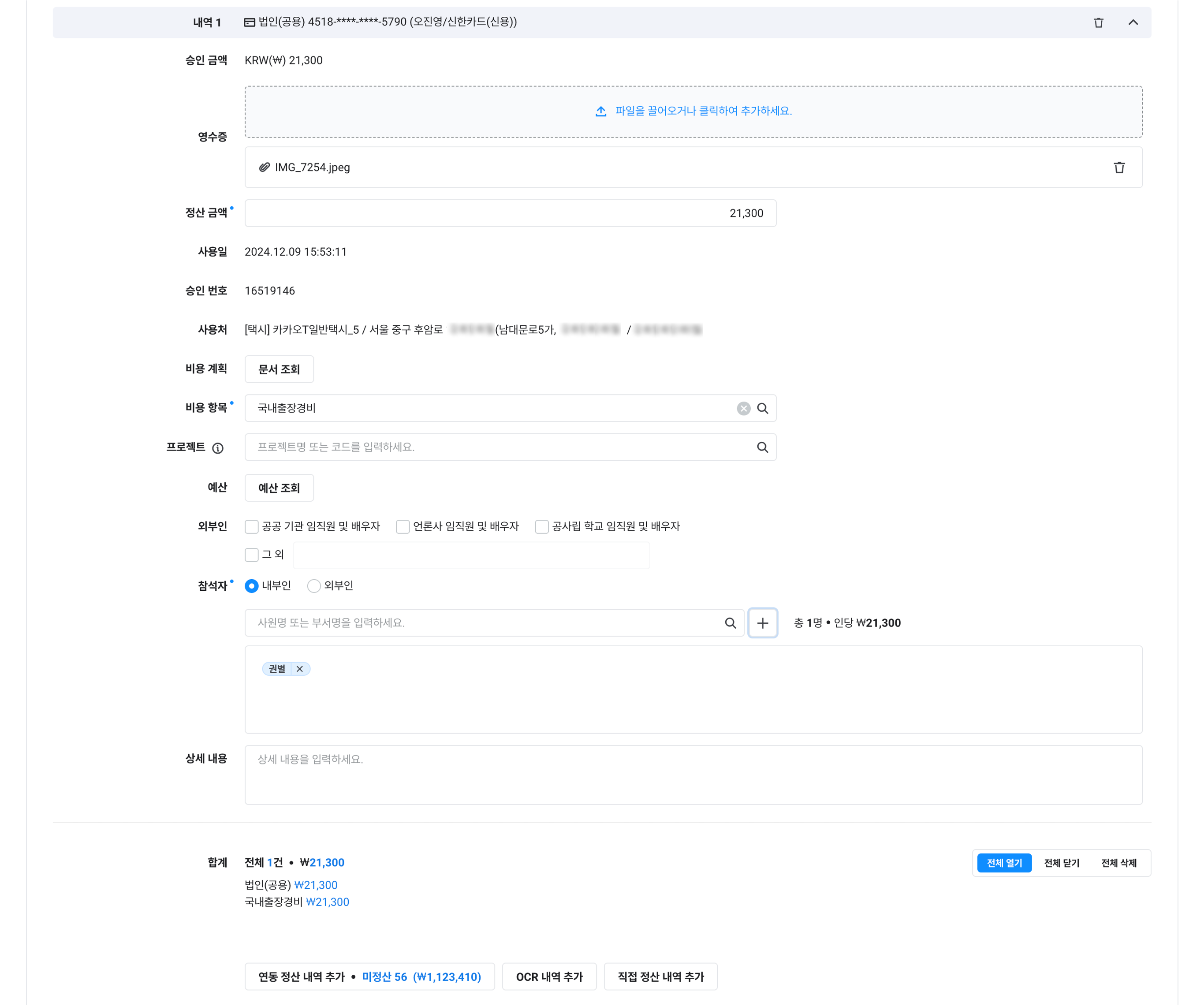Check 공공 기관 임직원 및 배우자
Screen dimensions: 1204x1006
(252, 526)
